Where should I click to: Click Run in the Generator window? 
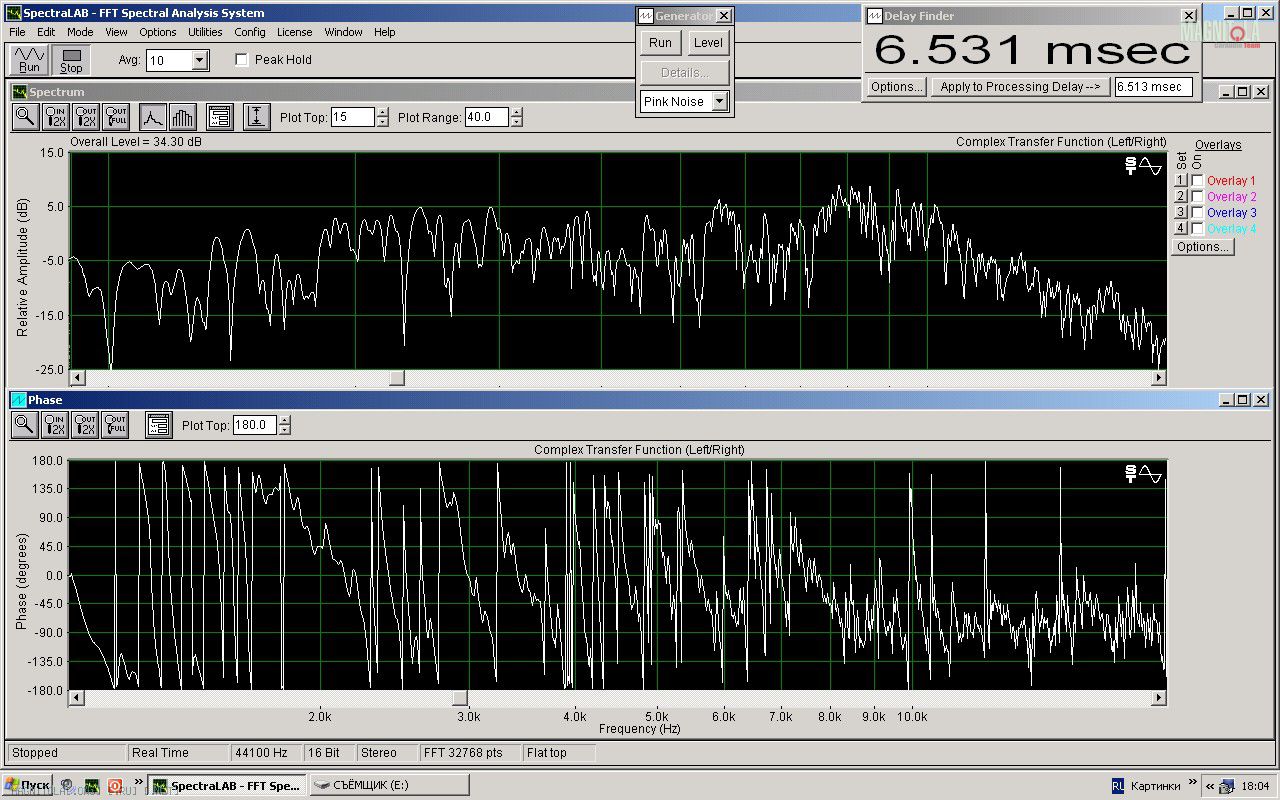click(660, 43)
